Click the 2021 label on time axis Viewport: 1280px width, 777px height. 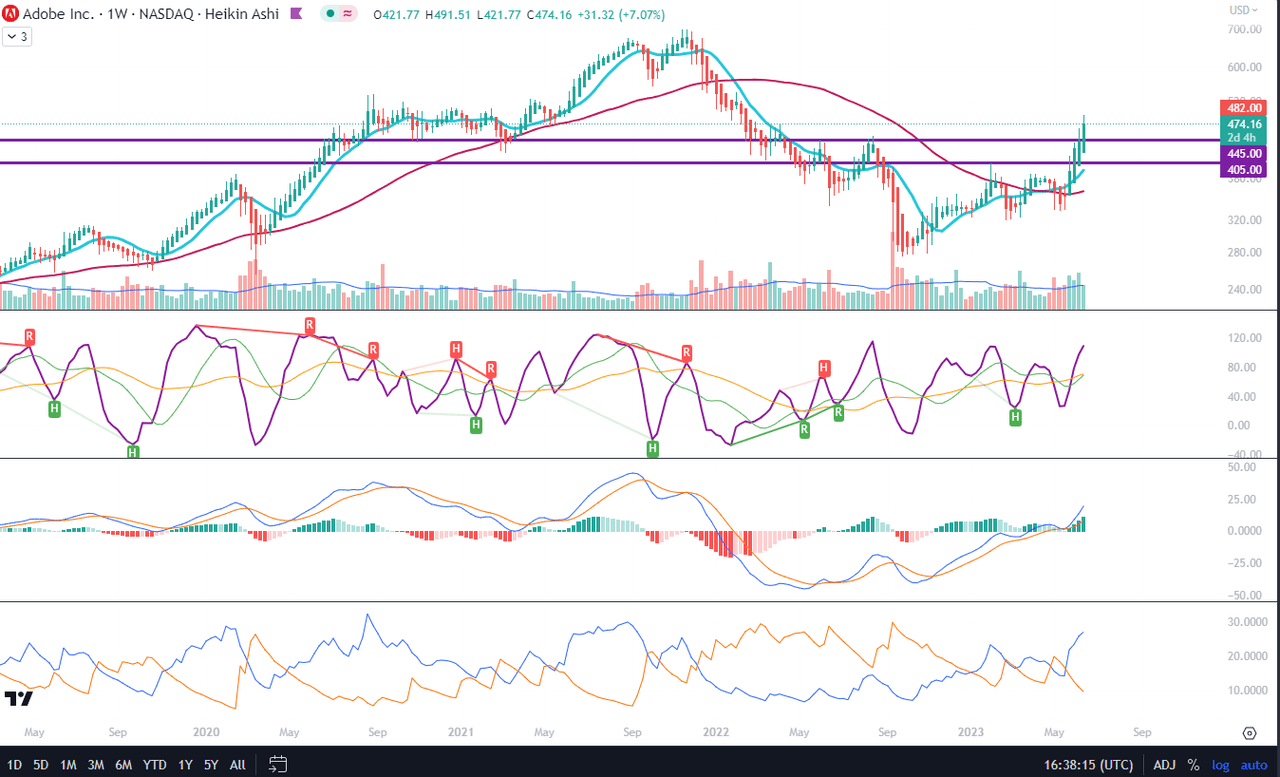click(461, 733)
